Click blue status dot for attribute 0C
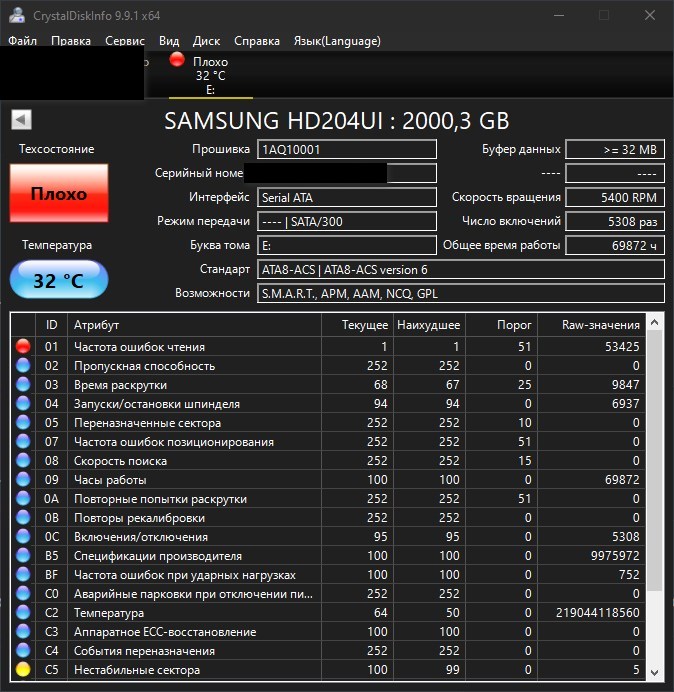 tap(23, 536)
